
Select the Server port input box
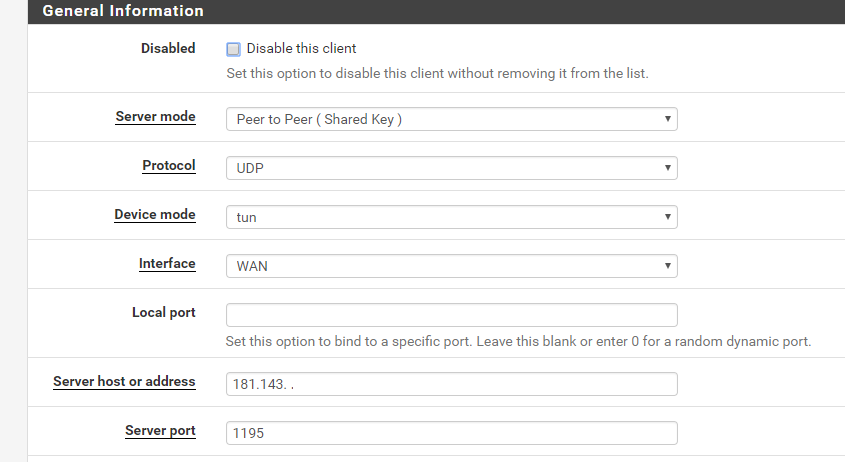[x=451, y=433]
